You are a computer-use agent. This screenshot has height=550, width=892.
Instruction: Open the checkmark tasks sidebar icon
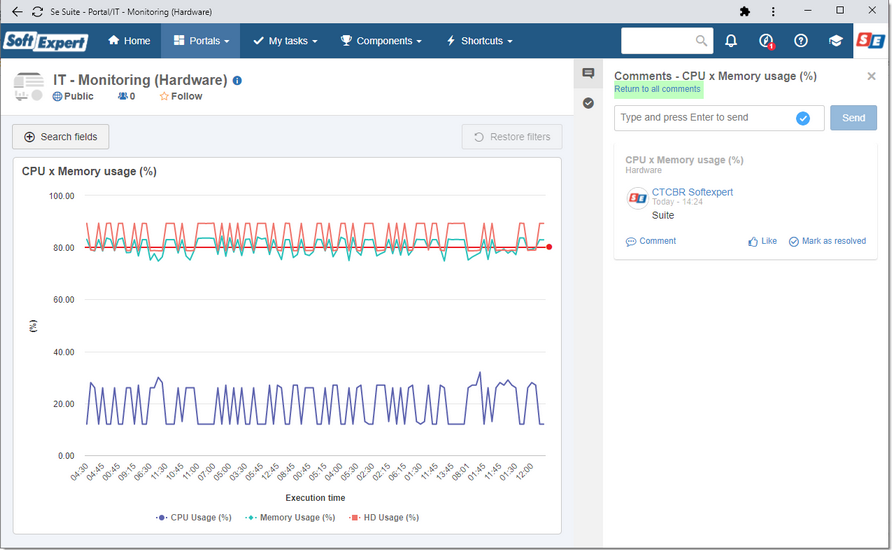click(x=588, y=103)
